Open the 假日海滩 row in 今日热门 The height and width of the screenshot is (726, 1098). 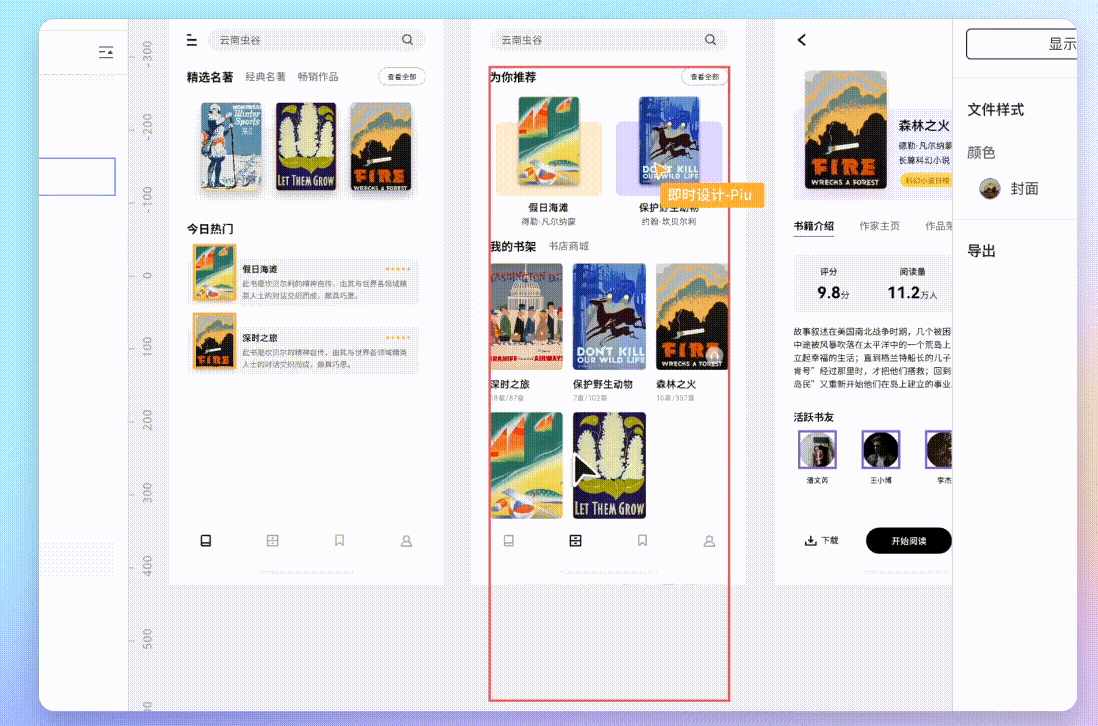coord(306,273)
